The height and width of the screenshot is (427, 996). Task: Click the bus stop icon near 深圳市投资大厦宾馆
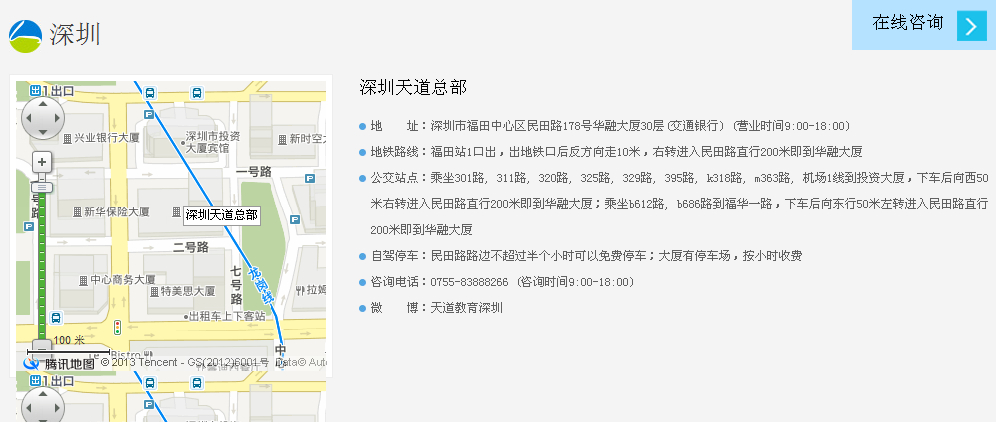pos(197,93)
